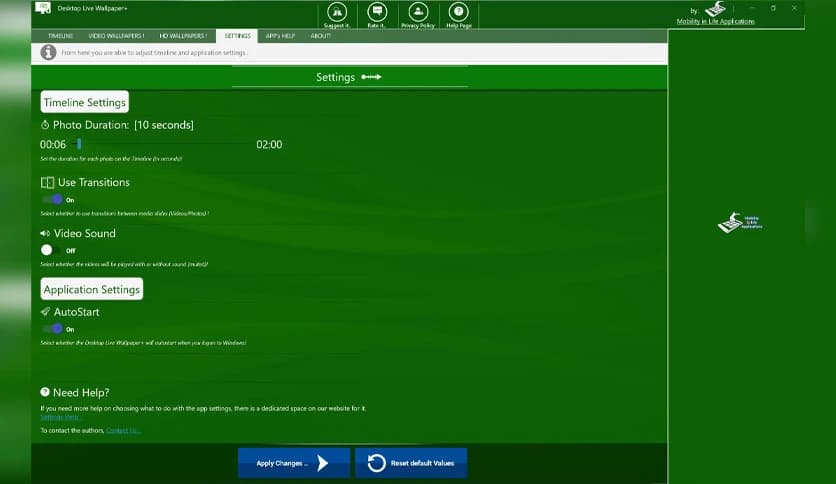Click the Application Settings label
This screenshot has width=836, height=484.
pos(92,289)
